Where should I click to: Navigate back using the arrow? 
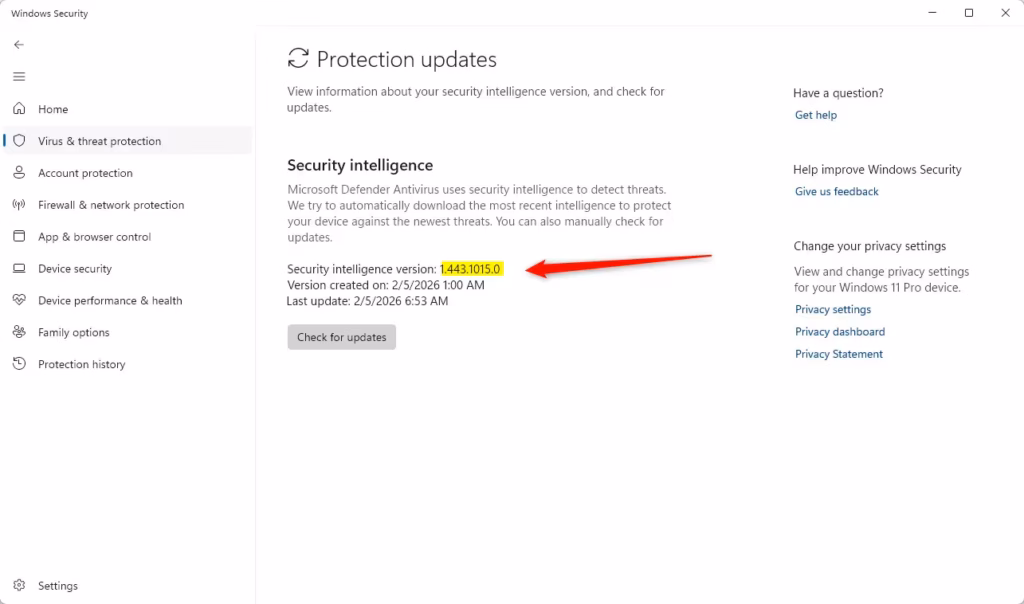pyautogui.click(x=18, y=44)
